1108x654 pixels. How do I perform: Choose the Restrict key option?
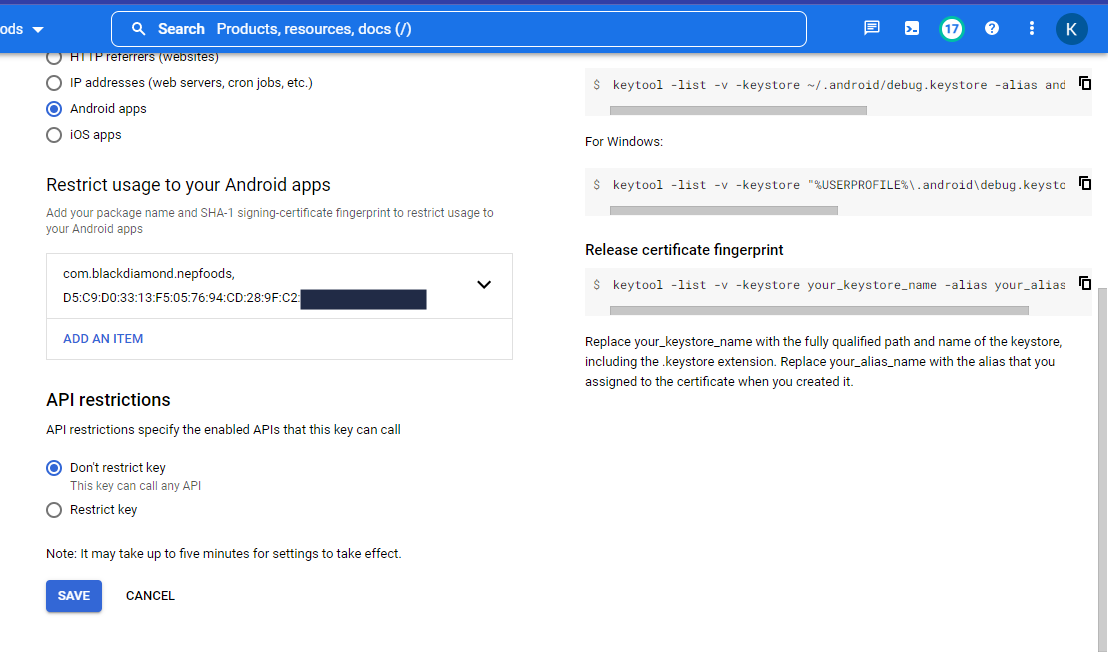(x=54, y=509)
